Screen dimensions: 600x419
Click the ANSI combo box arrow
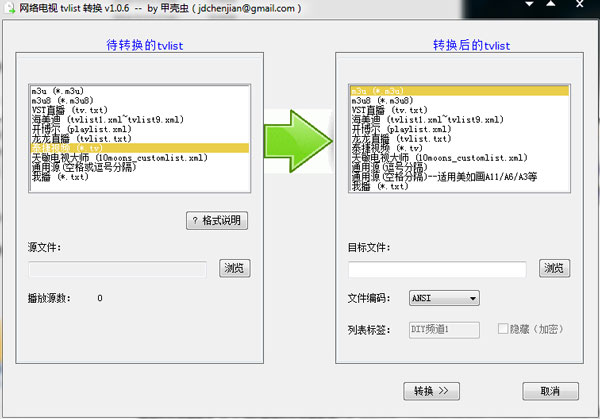pos(473,298)
